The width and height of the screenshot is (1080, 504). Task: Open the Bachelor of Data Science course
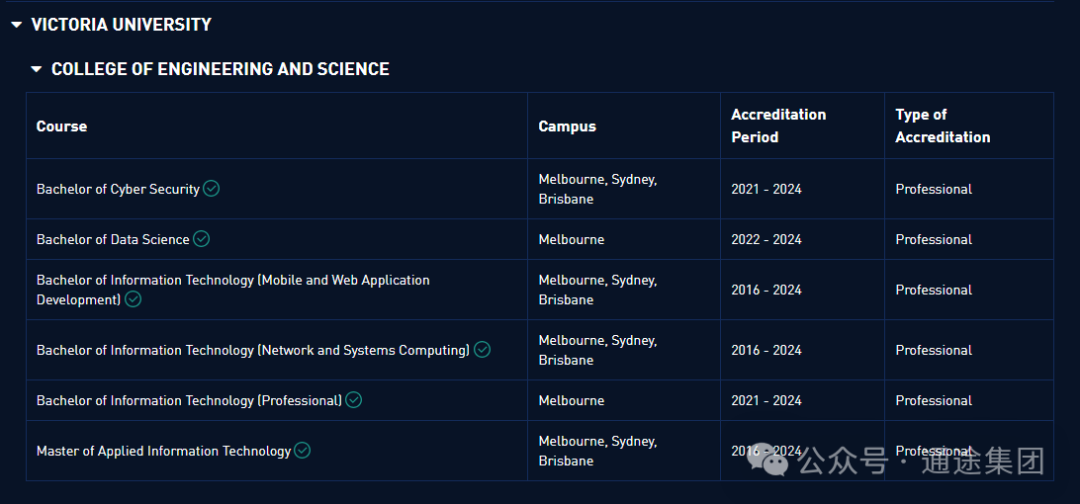coord(113,240)
